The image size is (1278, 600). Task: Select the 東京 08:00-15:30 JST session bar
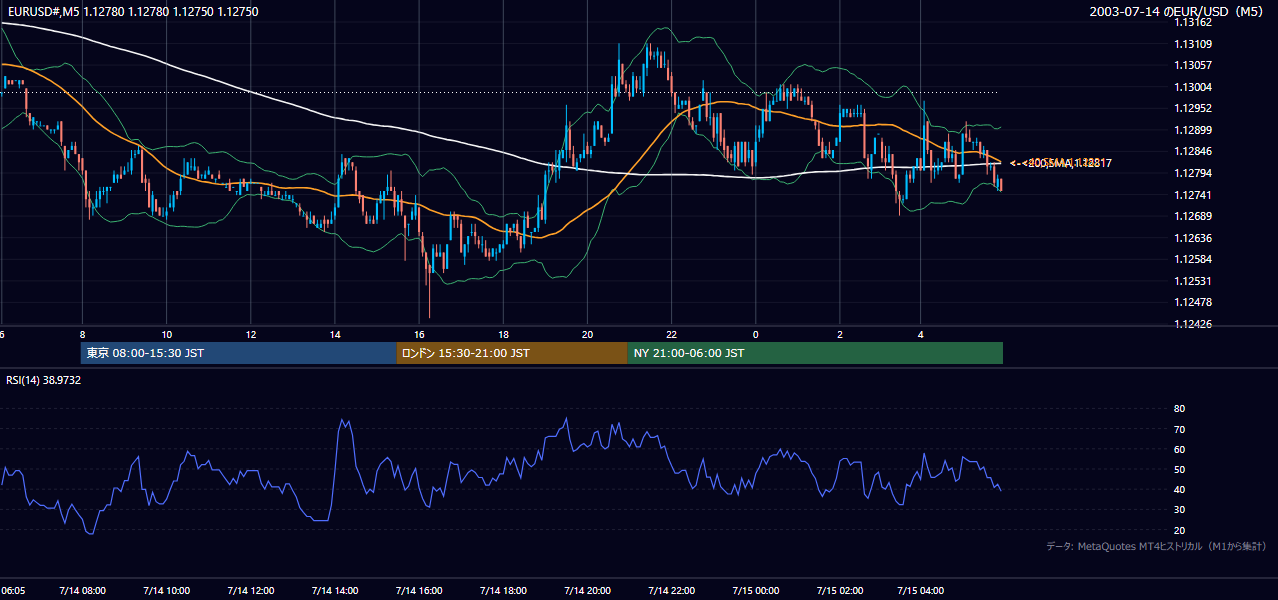pyautogui.click(x=239, y=353)
